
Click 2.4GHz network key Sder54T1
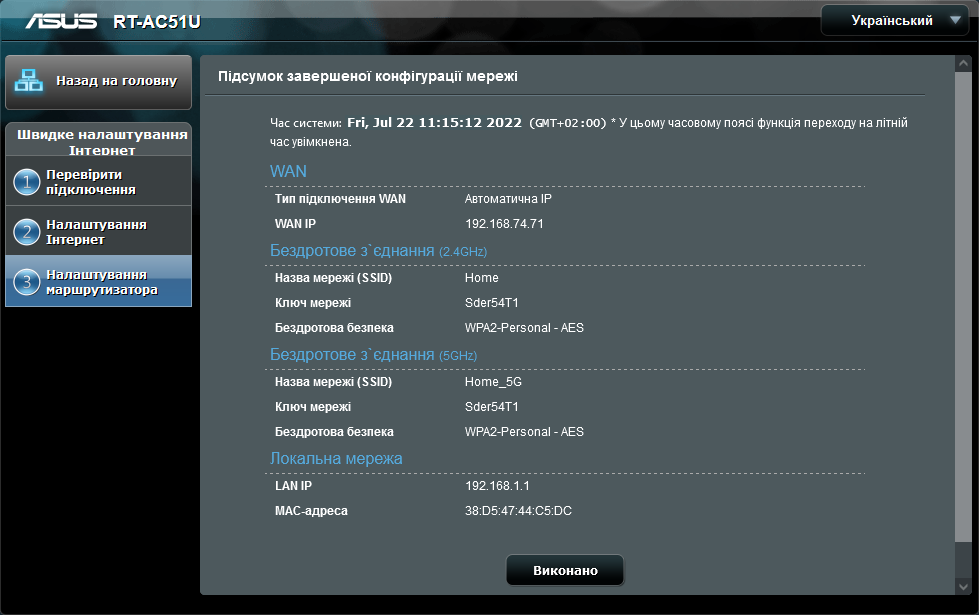point(491,303)
